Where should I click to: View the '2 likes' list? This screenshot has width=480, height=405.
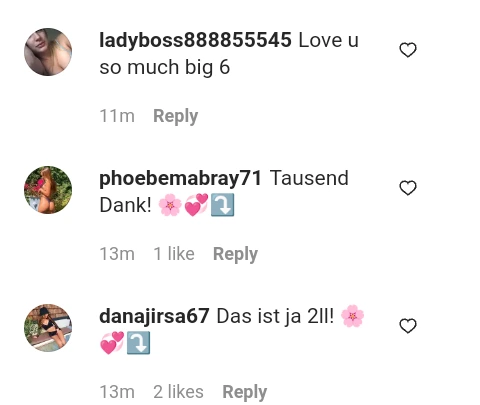tap(178, 392)
